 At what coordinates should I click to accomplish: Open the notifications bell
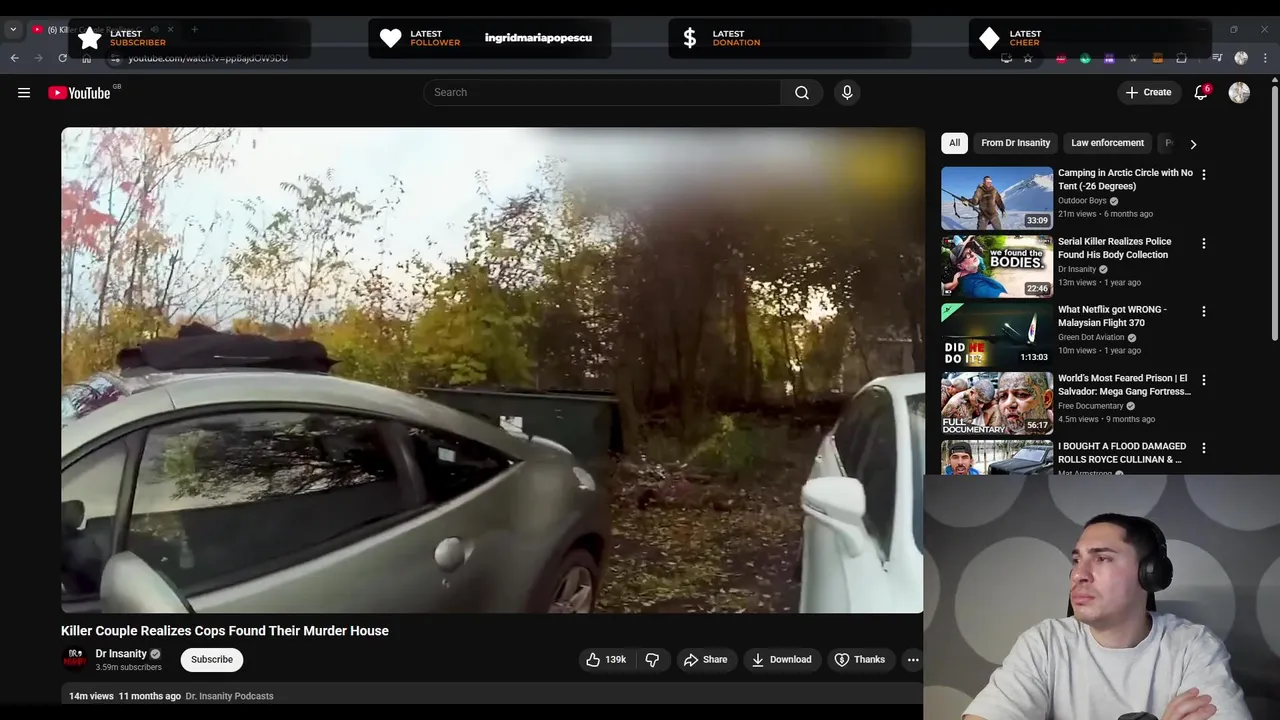[1201, 93]
